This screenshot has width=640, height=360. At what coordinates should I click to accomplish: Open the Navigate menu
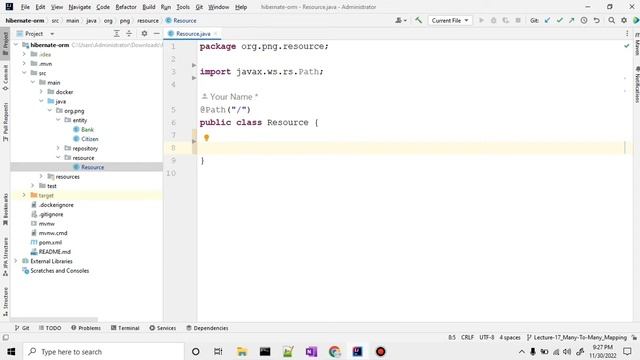(x=80, y=7)
